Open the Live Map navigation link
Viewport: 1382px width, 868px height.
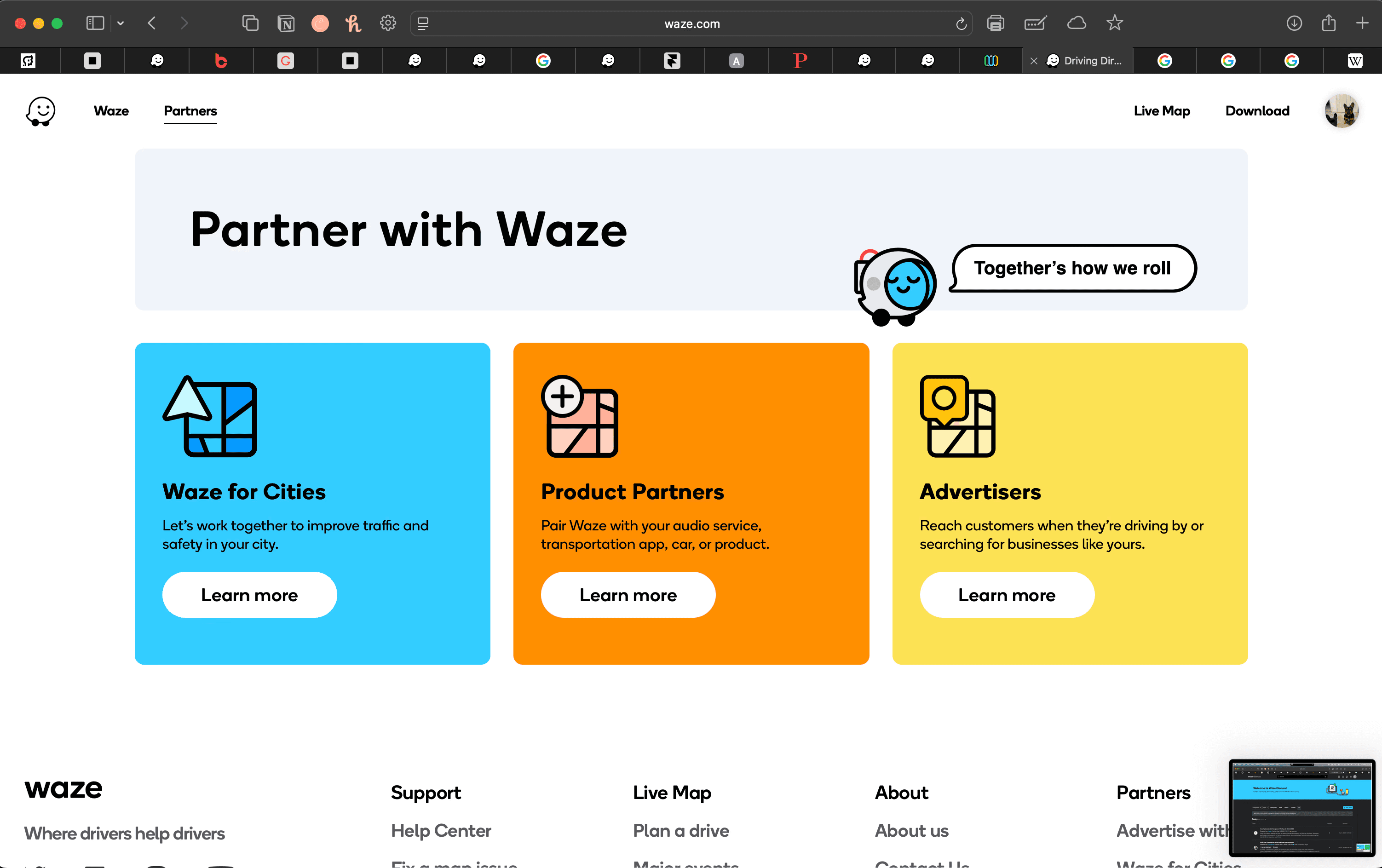[x=1162, y=111]
